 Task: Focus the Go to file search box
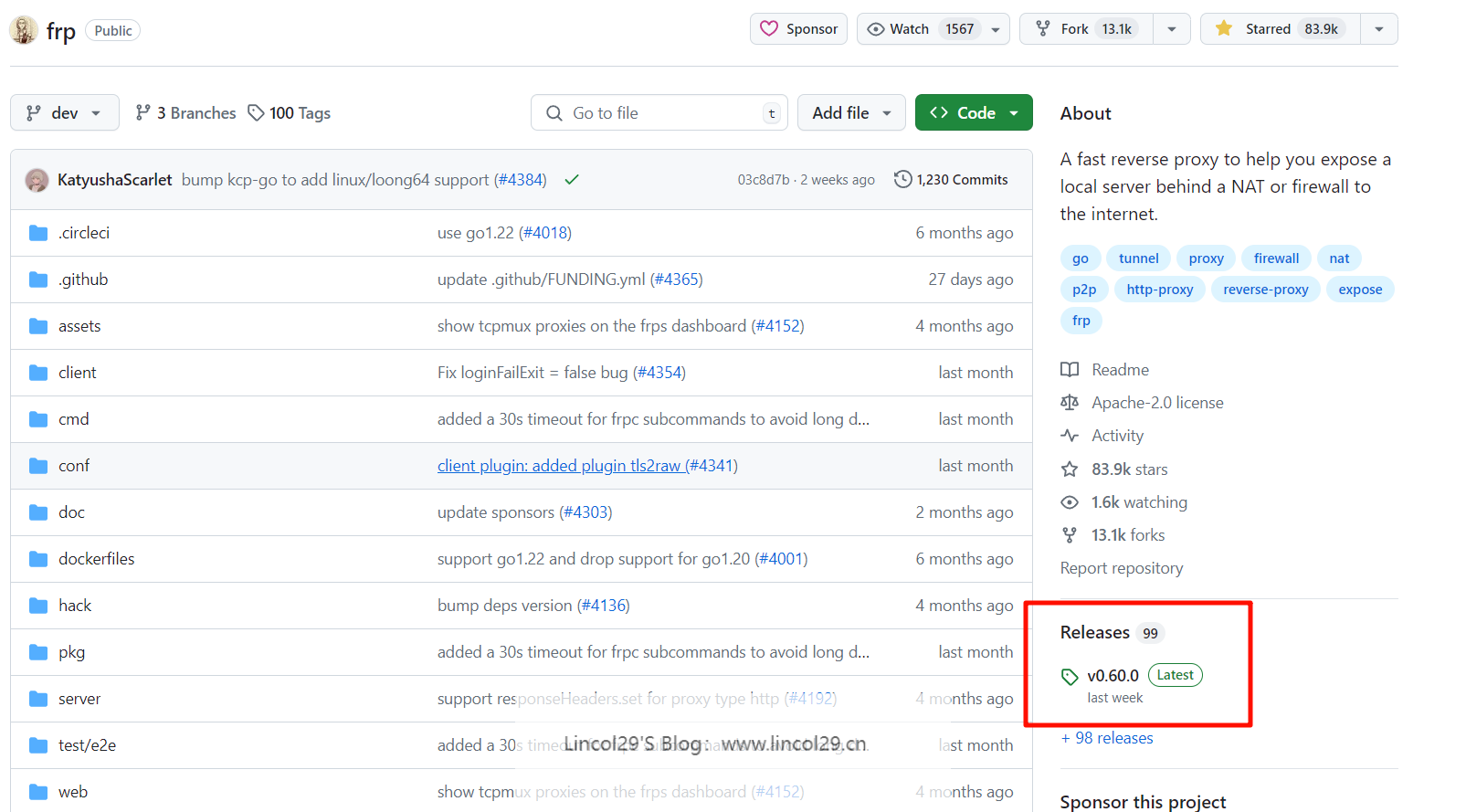(659, 112)
